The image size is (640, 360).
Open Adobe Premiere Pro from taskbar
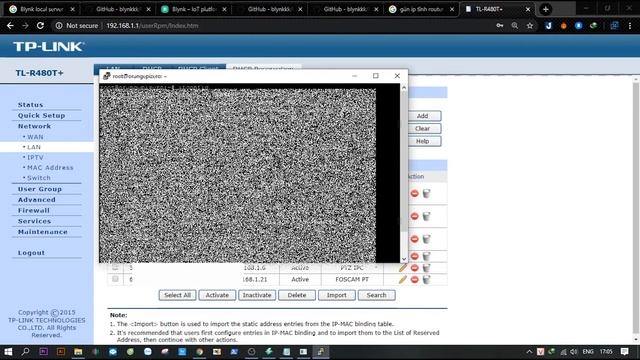pyautogui.click(x=43, y=351)
